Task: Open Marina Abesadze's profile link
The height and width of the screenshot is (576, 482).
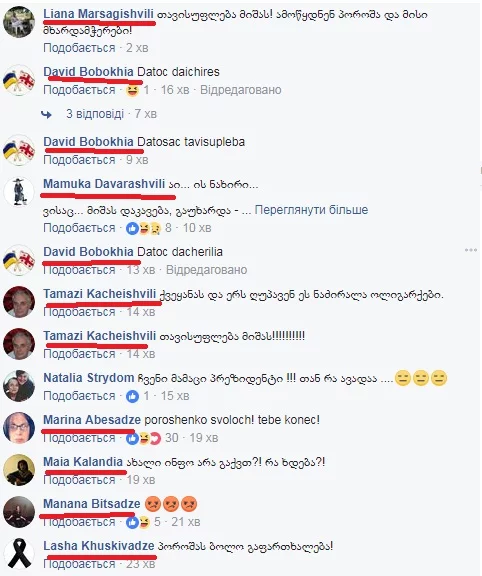Action: pos(92,420)
